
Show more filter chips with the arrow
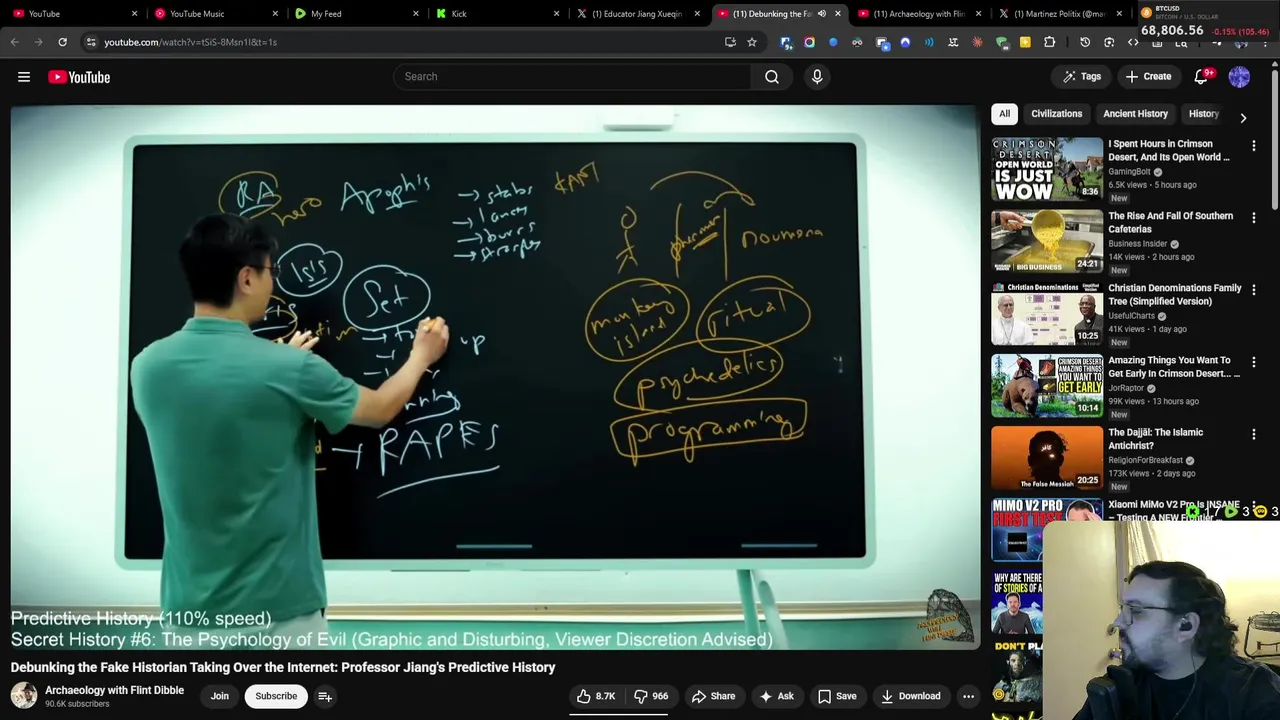(1243, 117)
